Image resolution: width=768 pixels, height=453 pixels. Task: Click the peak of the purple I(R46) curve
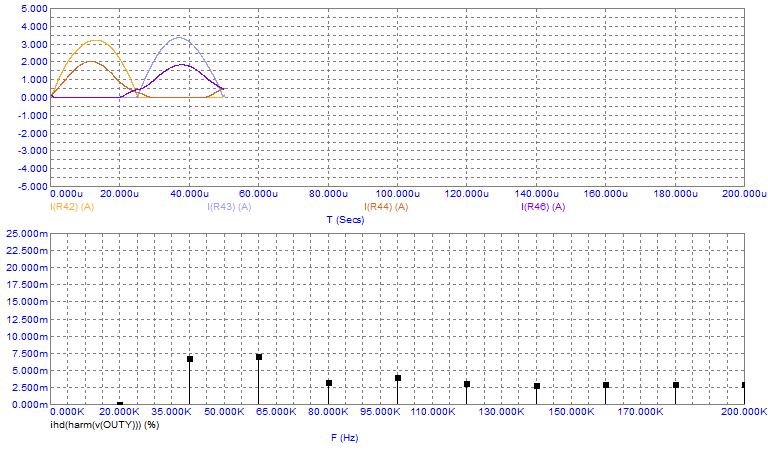click(182, 64)
